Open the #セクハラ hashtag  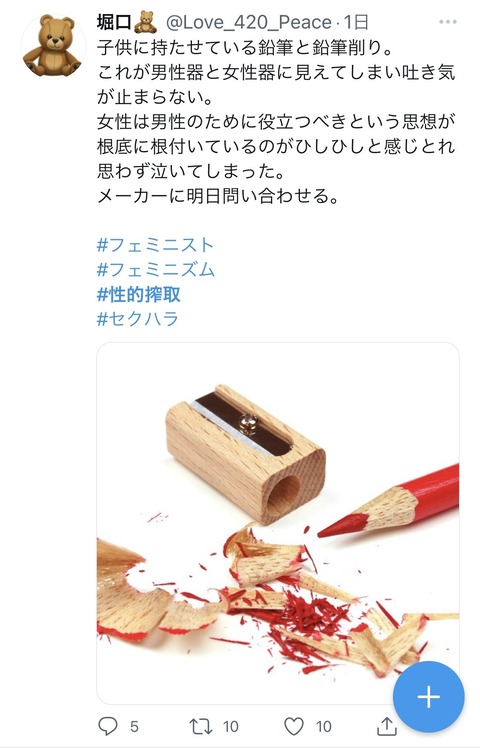pos(137,319)
